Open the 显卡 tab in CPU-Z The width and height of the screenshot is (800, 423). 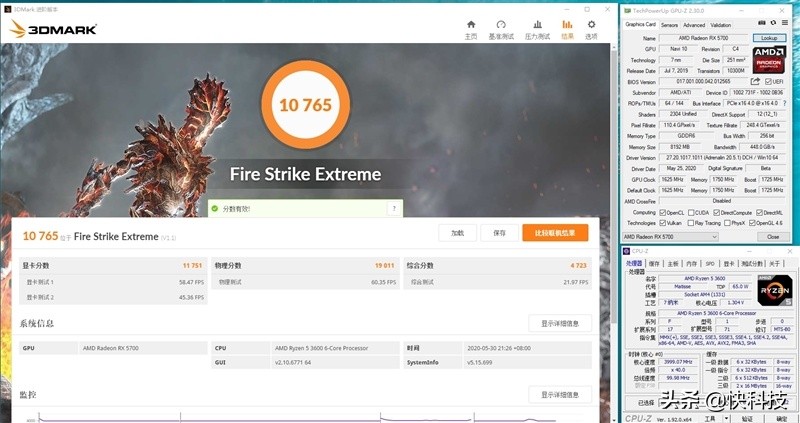click(x=728, y=263)
